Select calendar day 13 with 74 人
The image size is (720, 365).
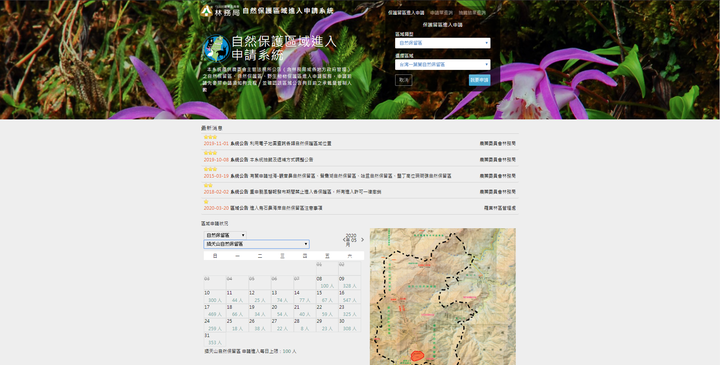click(x=282, y=297)
